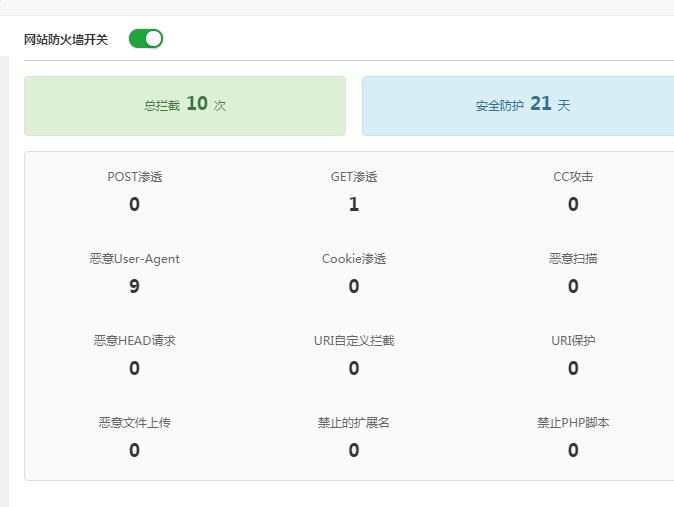
Task: Select the 恶意文件上传 label
Action: pos(135,423)
